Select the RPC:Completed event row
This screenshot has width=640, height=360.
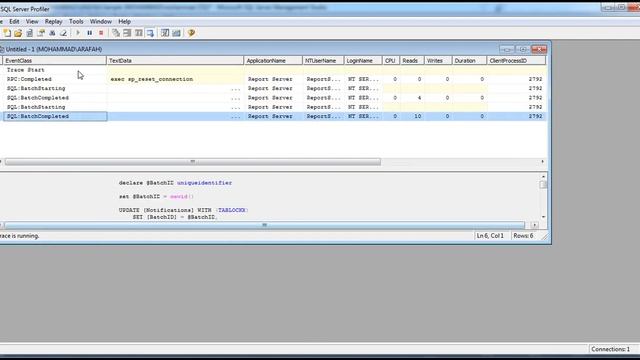point(273,79)
